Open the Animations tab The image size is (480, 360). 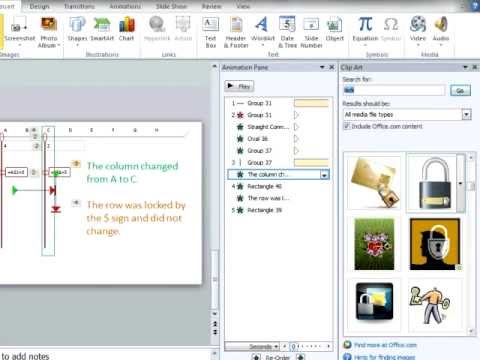click(125, 6)
